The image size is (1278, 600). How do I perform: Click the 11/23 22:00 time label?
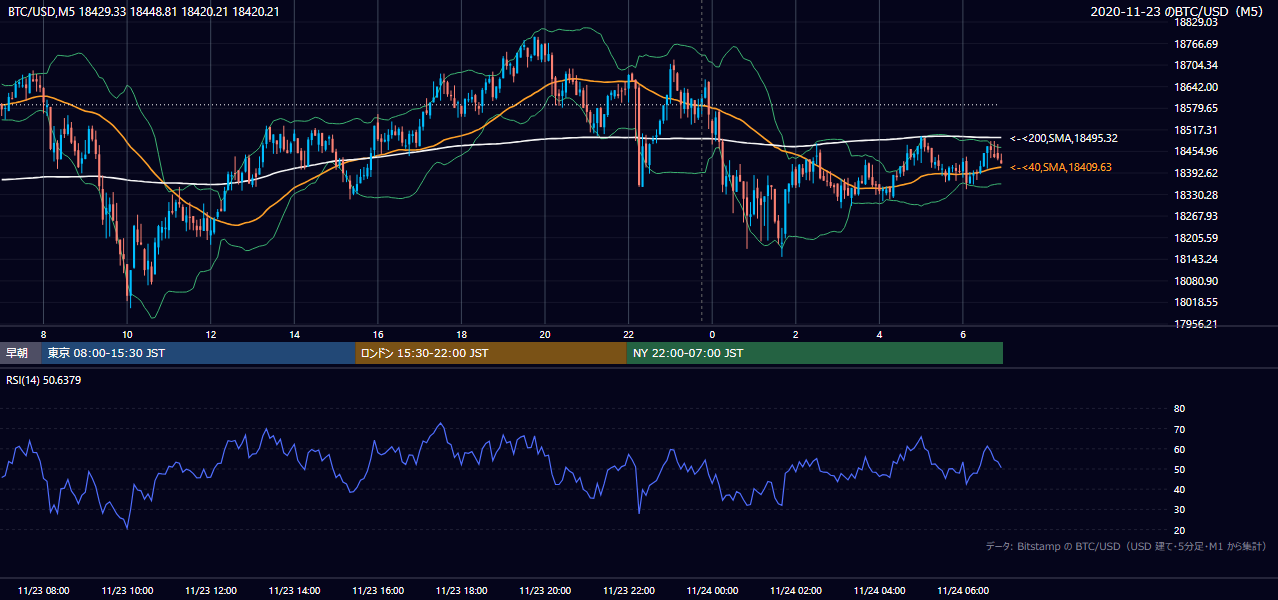coord(629,591)
